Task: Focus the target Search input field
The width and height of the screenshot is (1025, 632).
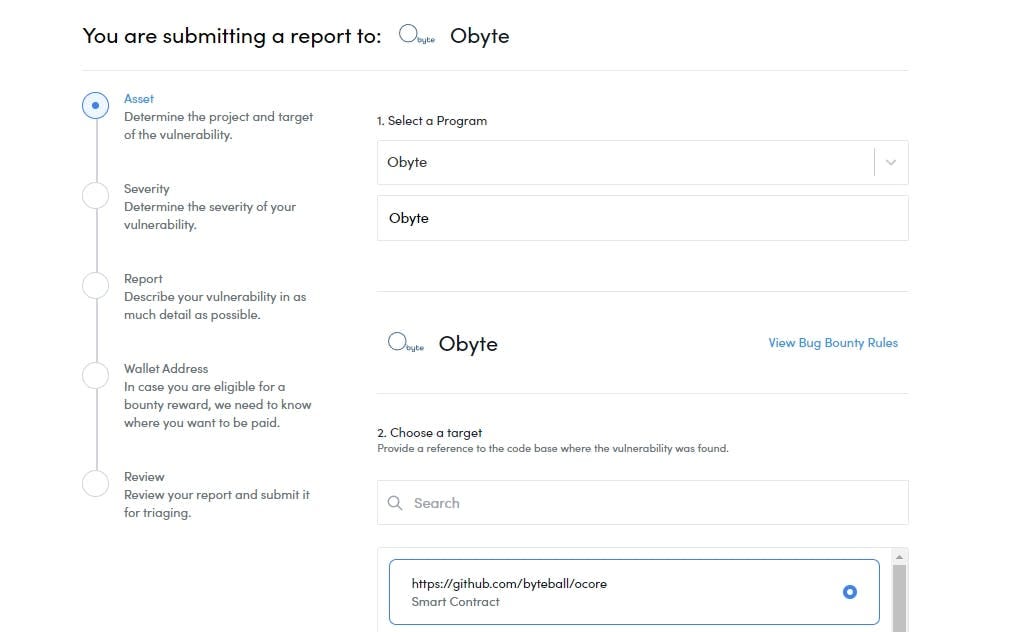Action: point(642,503)
